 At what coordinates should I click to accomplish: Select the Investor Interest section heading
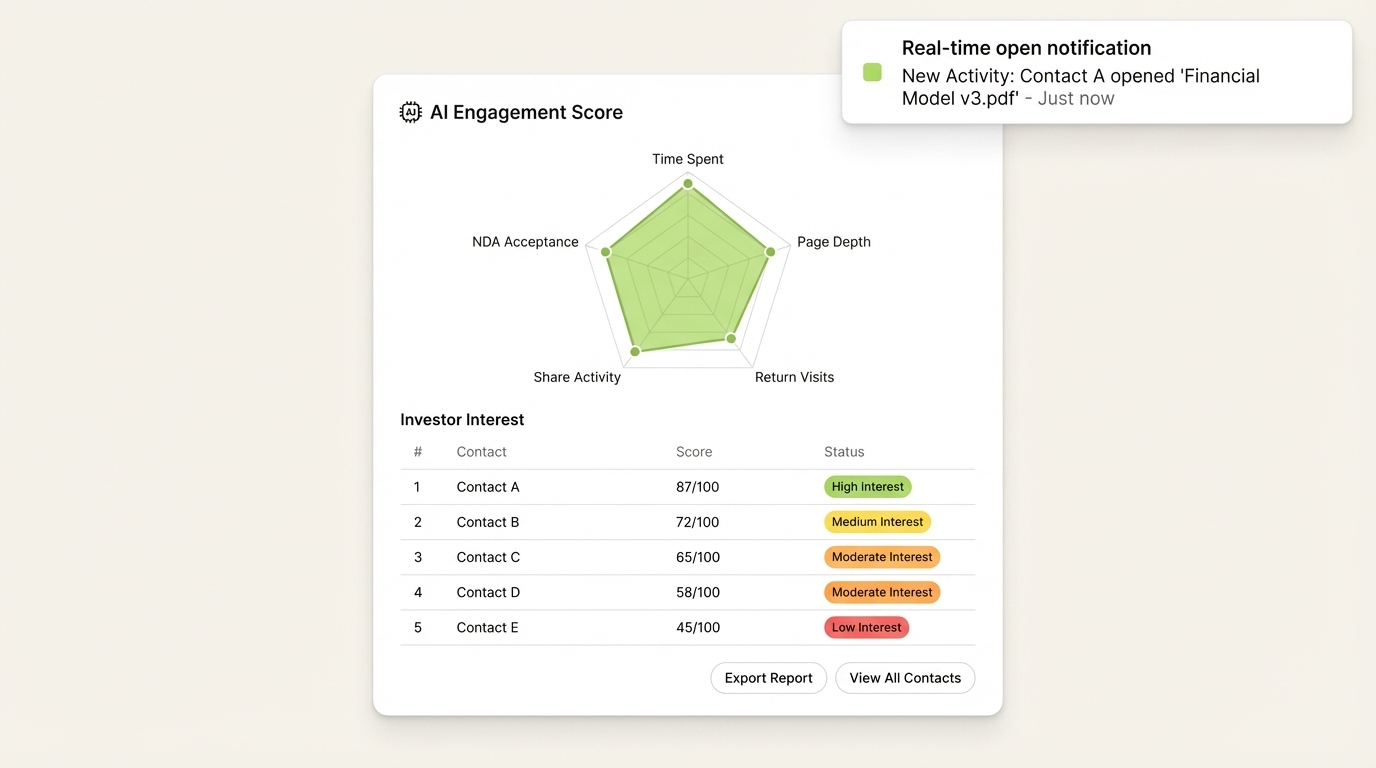tap(462, 420)
